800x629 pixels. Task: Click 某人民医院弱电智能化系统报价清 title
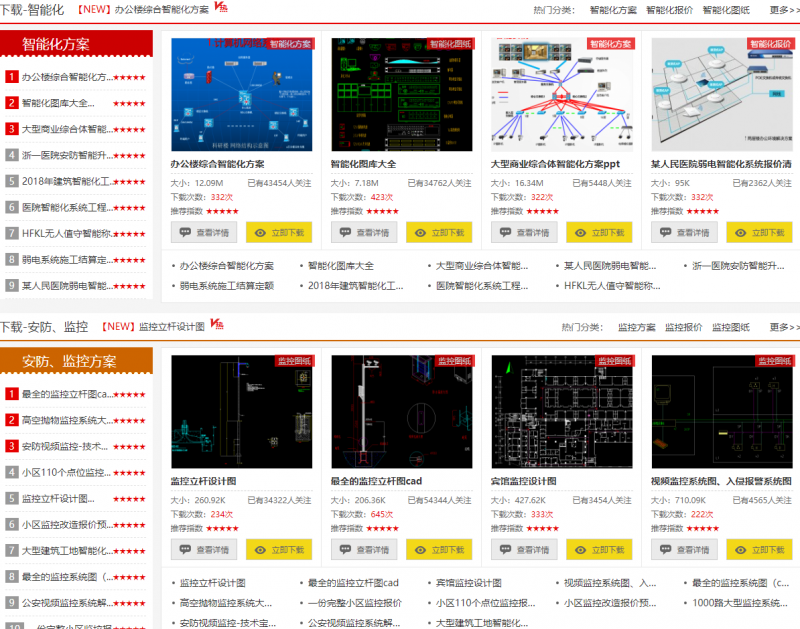point(720,164)
